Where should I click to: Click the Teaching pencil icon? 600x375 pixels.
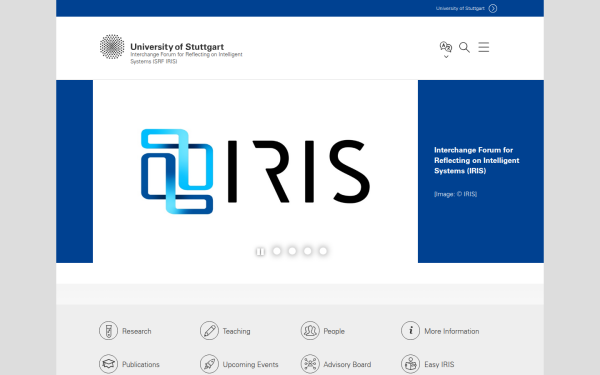point(209,331)
